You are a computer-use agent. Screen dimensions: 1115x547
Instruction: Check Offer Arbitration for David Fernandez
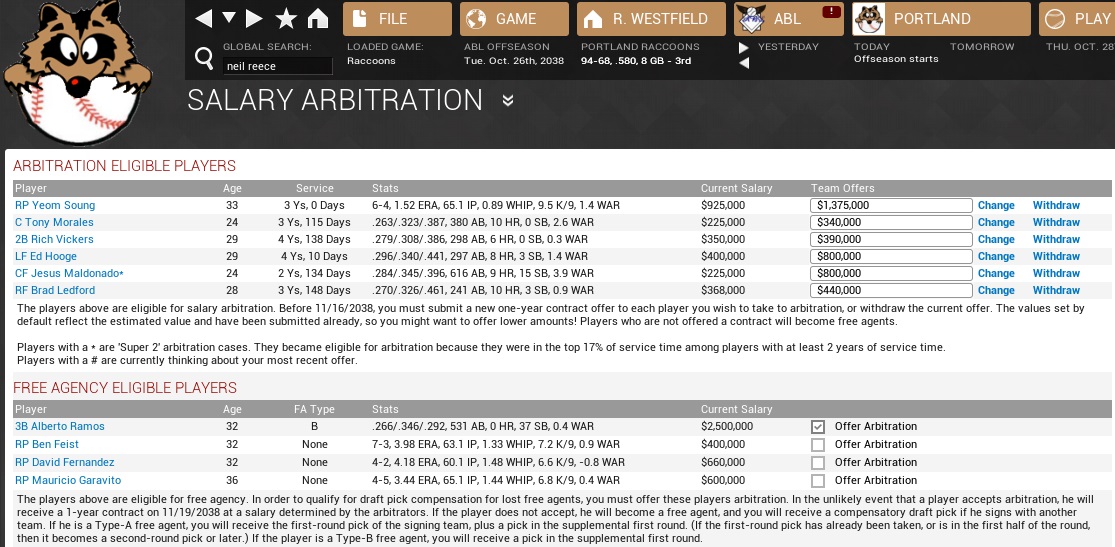coord(818,463)
